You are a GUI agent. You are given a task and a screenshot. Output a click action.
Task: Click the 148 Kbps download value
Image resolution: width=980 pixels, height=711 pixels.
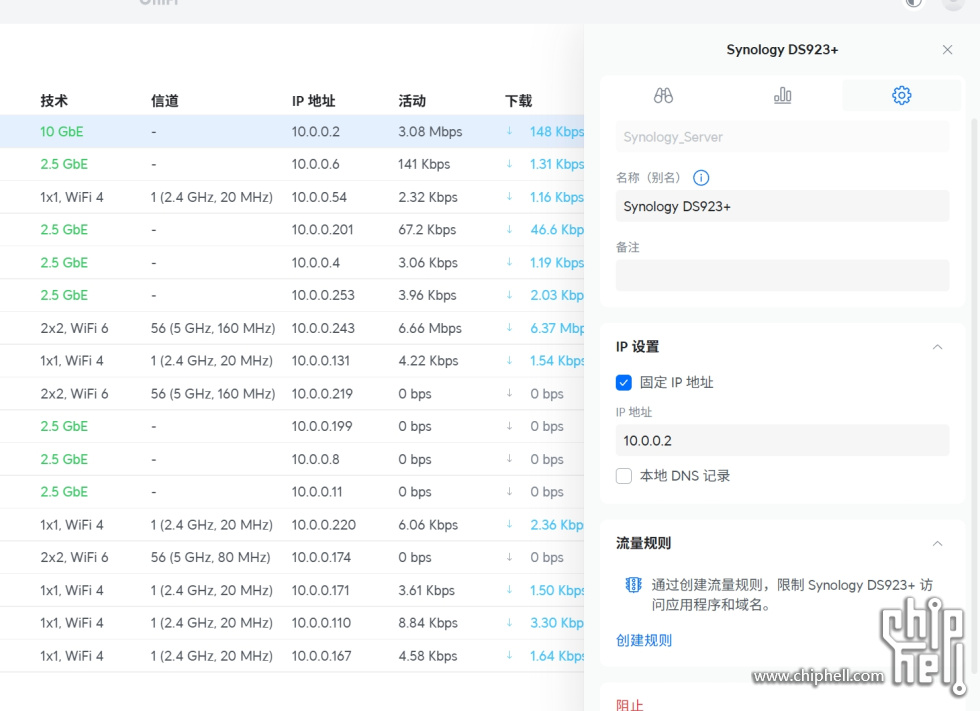(557, 132)
